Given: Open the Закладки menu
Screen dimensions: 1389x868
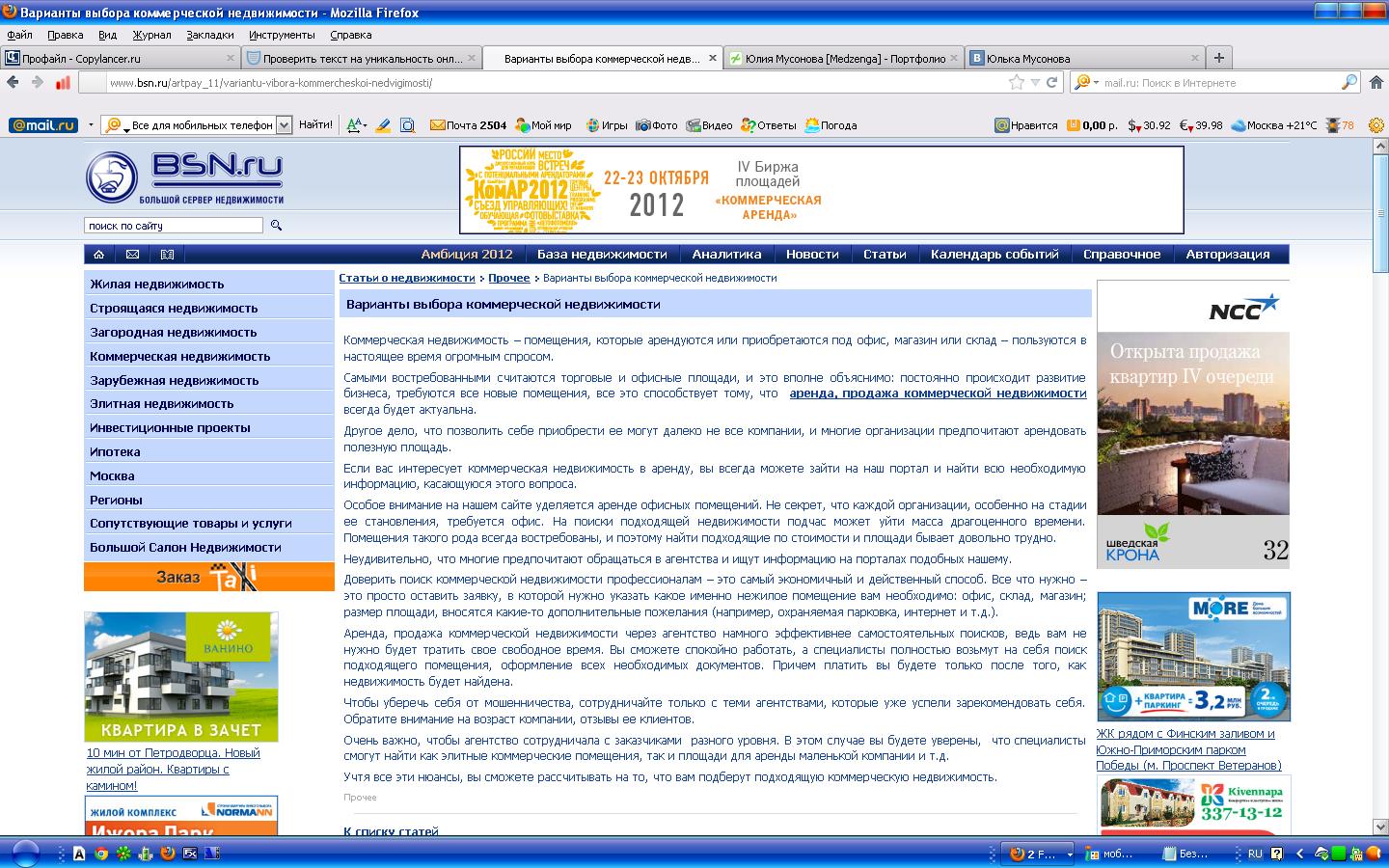Looking at the screenshot, I should (x=210, y=35).
